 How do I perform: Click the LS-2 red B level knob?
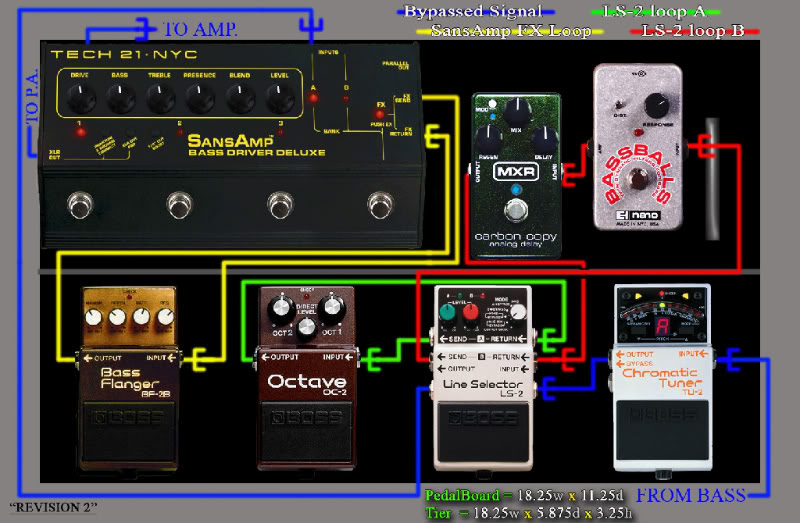click(470, 312)
